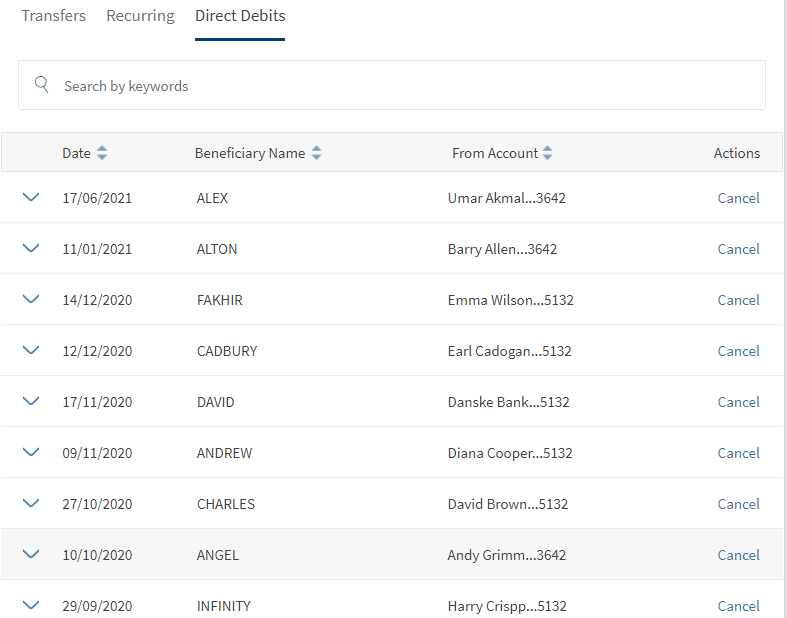Screen dimensions: 787x618
Task: Expand the ANGEL row chevron
Action: (31, 555)
